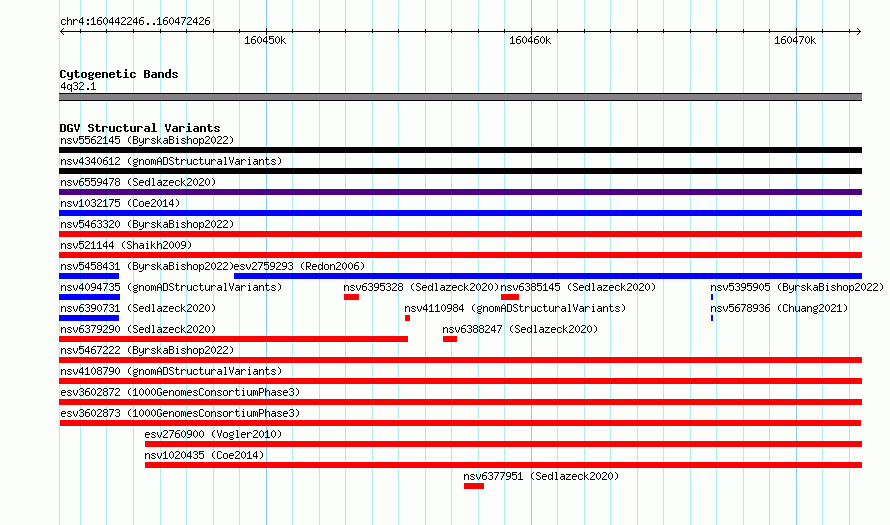Open the nsv4110984 gnomADStructuralVariants label
Screen dimensions: 890x525
[515, 308]
